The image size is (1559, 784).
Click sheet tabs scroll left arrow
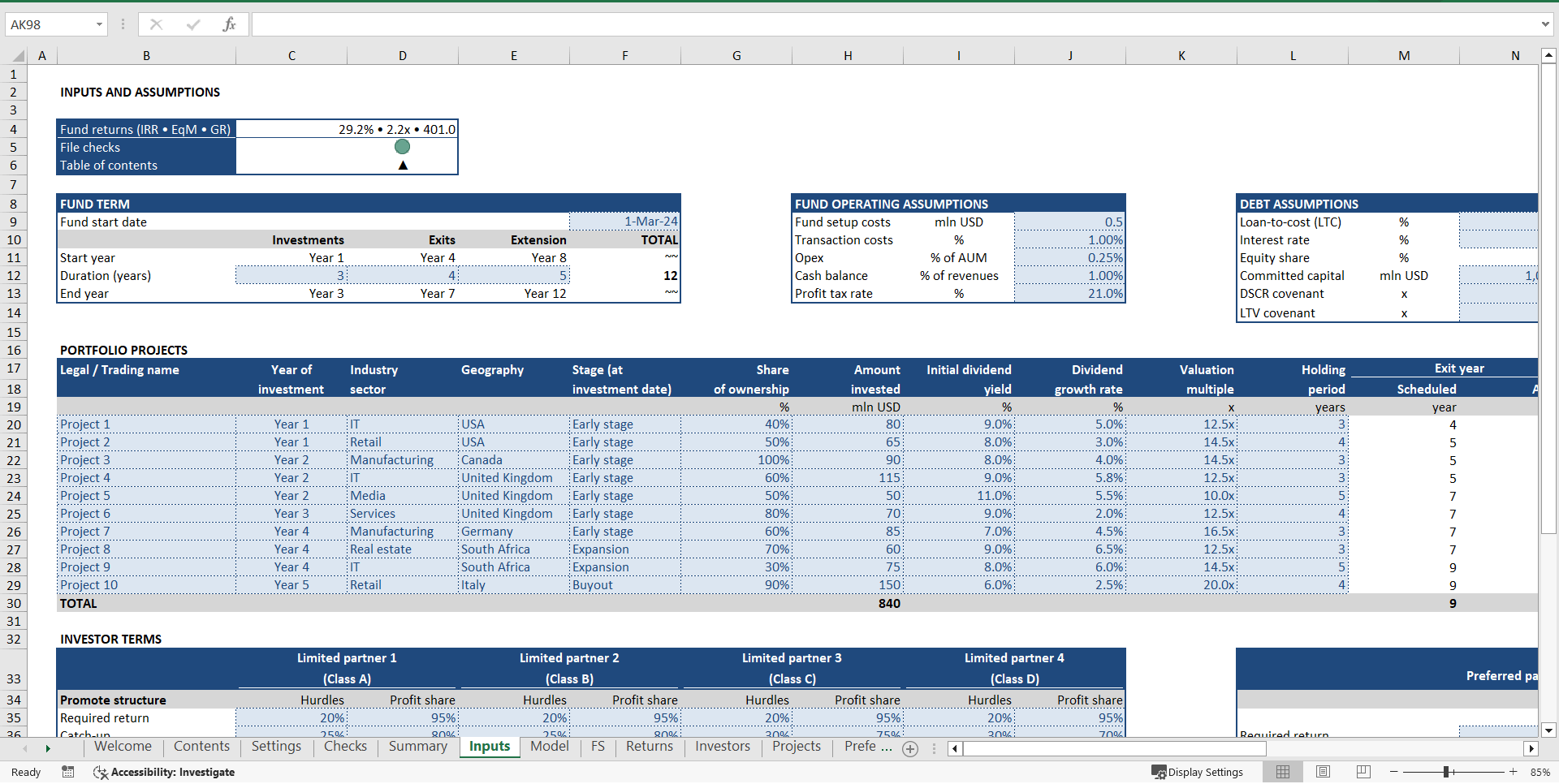tap(25, 748)
